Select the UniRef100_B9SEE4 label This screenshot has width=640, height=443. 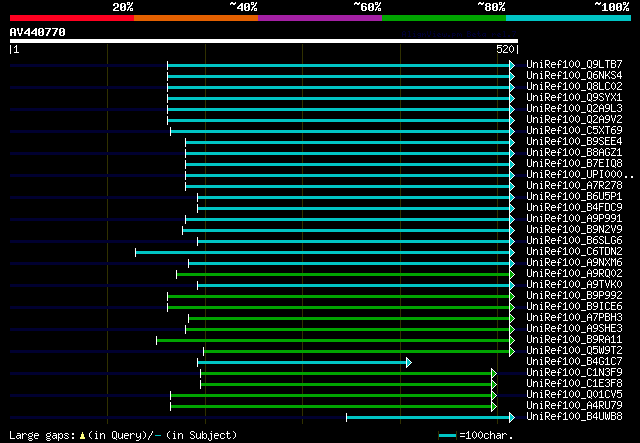[x=574, y=142]
